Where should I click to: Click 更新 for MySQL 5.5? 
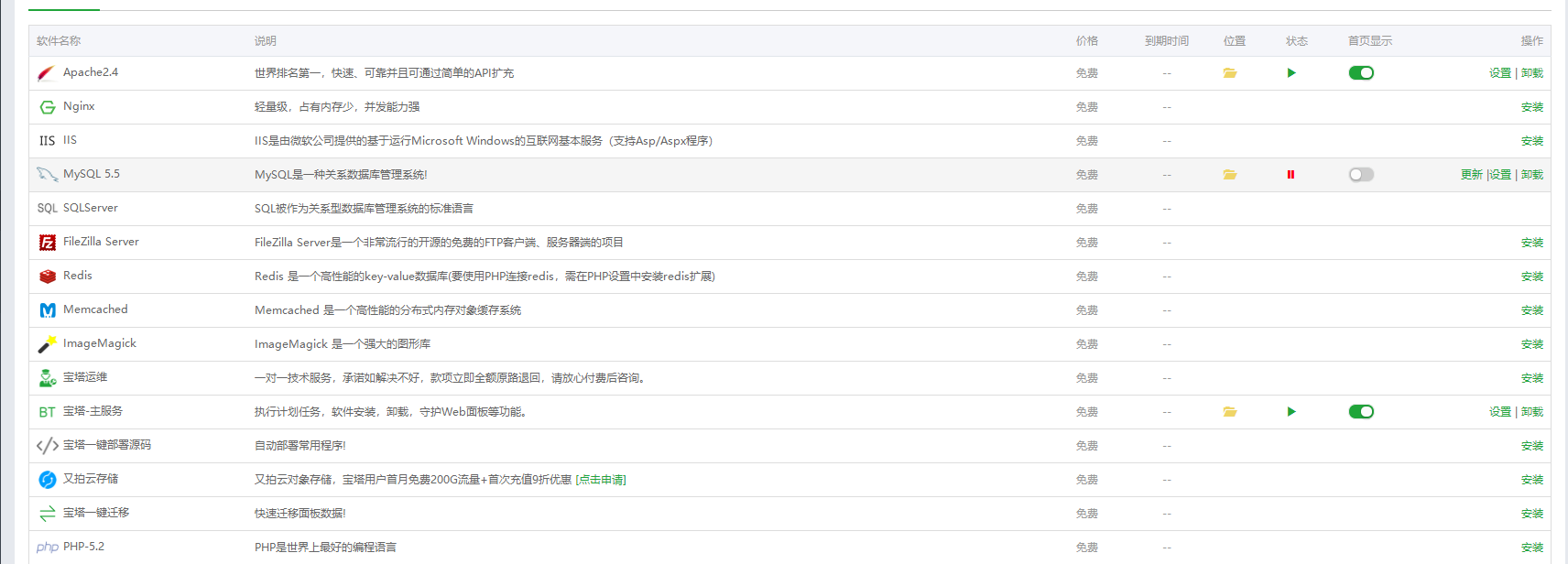[x=1472, y=175]
